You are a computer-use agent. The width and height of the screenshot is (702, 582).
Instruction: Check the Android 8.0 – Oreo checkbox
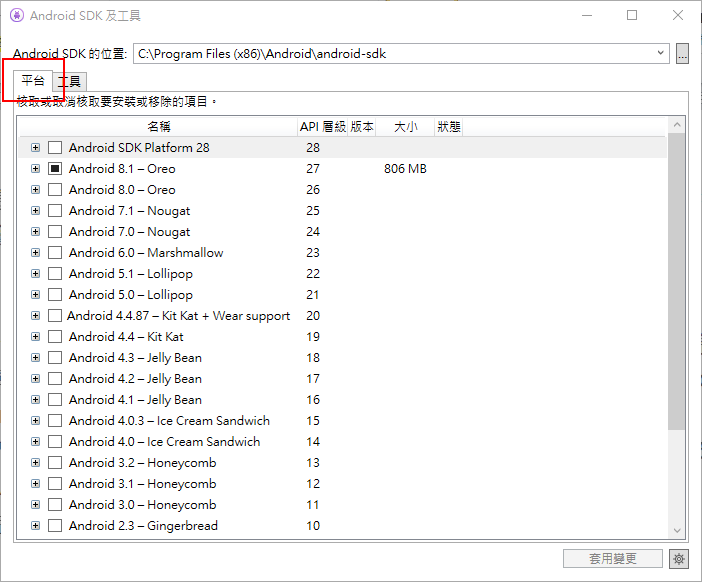pos(55,189)
